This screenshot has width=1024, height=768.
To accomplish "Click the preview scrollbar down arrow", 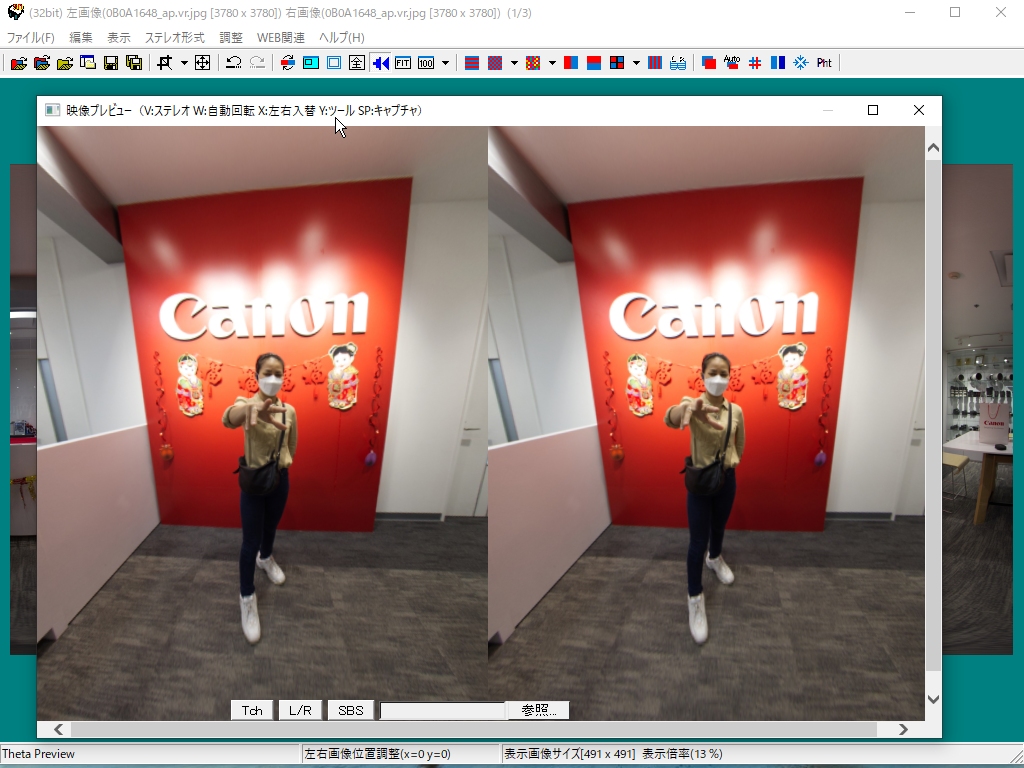I will [933, 699].
